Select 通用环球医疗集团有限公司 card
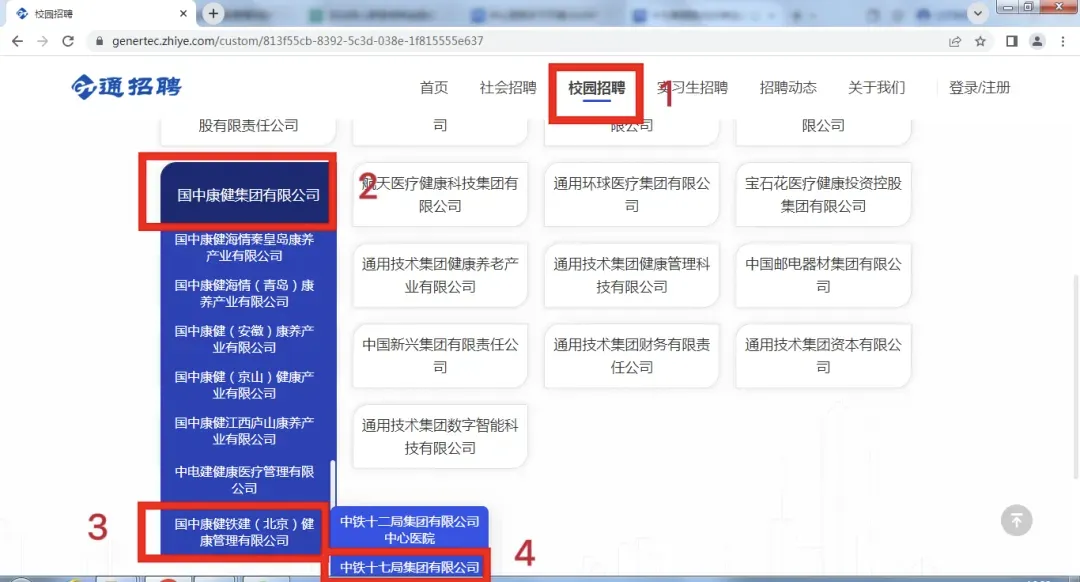The height and width of the screenshot is (582, 1080). click(x=632, y=195)
